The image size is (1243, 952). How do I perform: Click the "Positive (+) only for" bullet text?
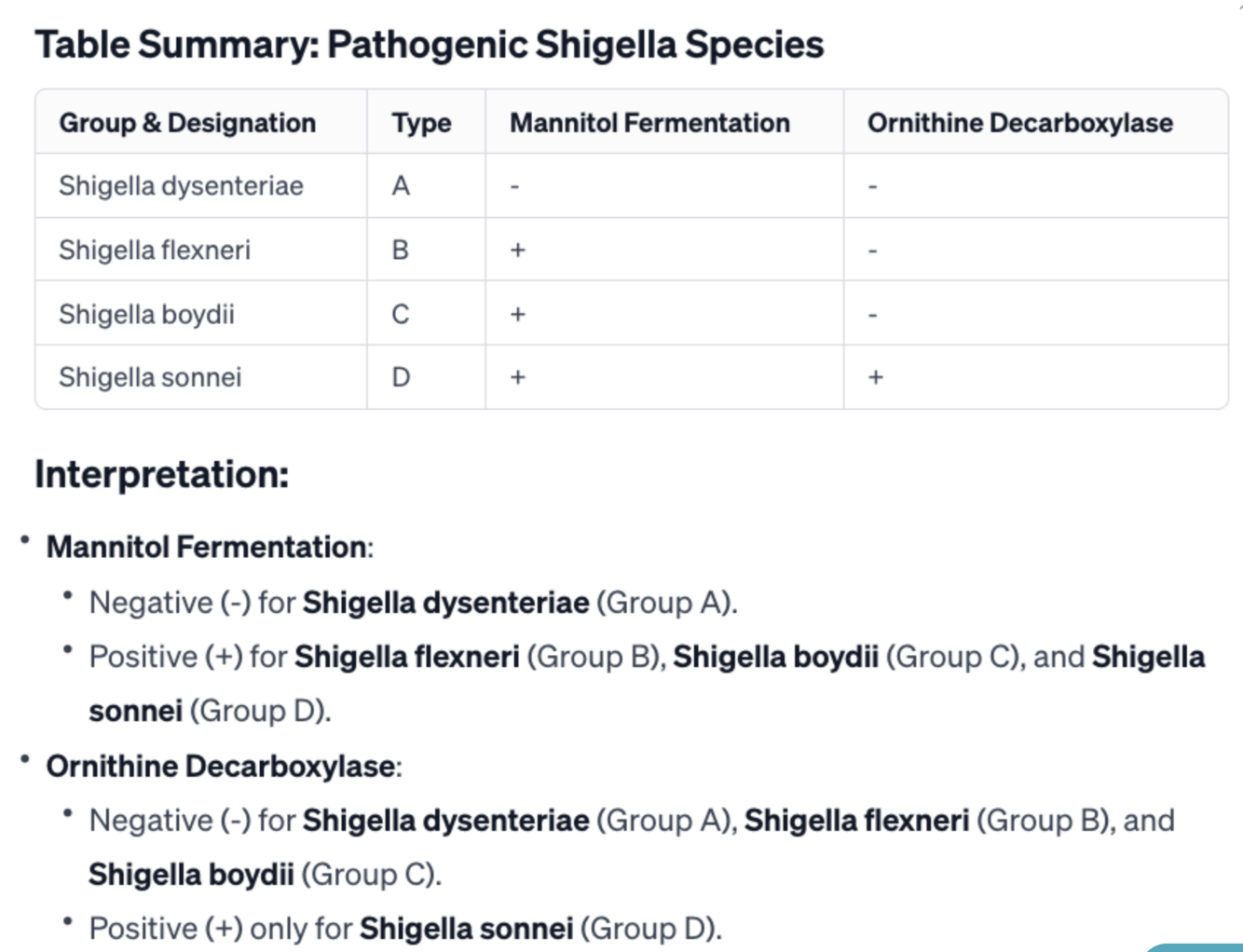pos(221,929)
